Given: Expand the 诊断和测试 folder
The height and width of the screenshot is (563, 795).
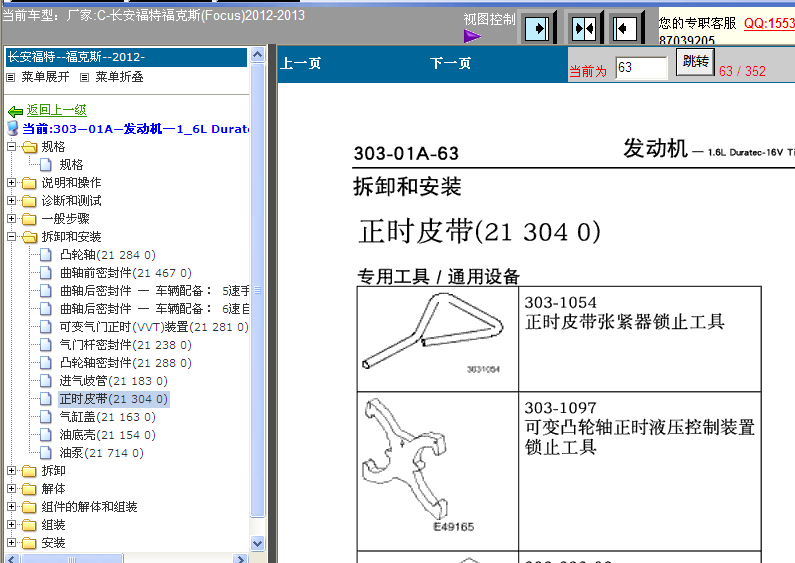Looking at the screenshot, I should pos(11,201).
